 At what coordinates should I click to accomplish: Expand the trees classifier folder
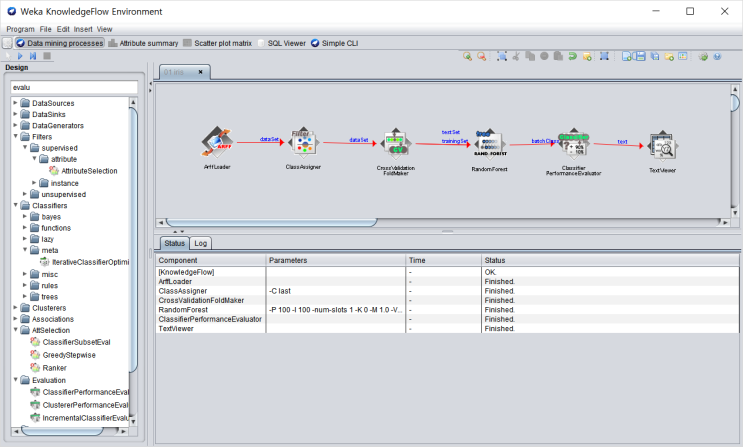[25, 296]
